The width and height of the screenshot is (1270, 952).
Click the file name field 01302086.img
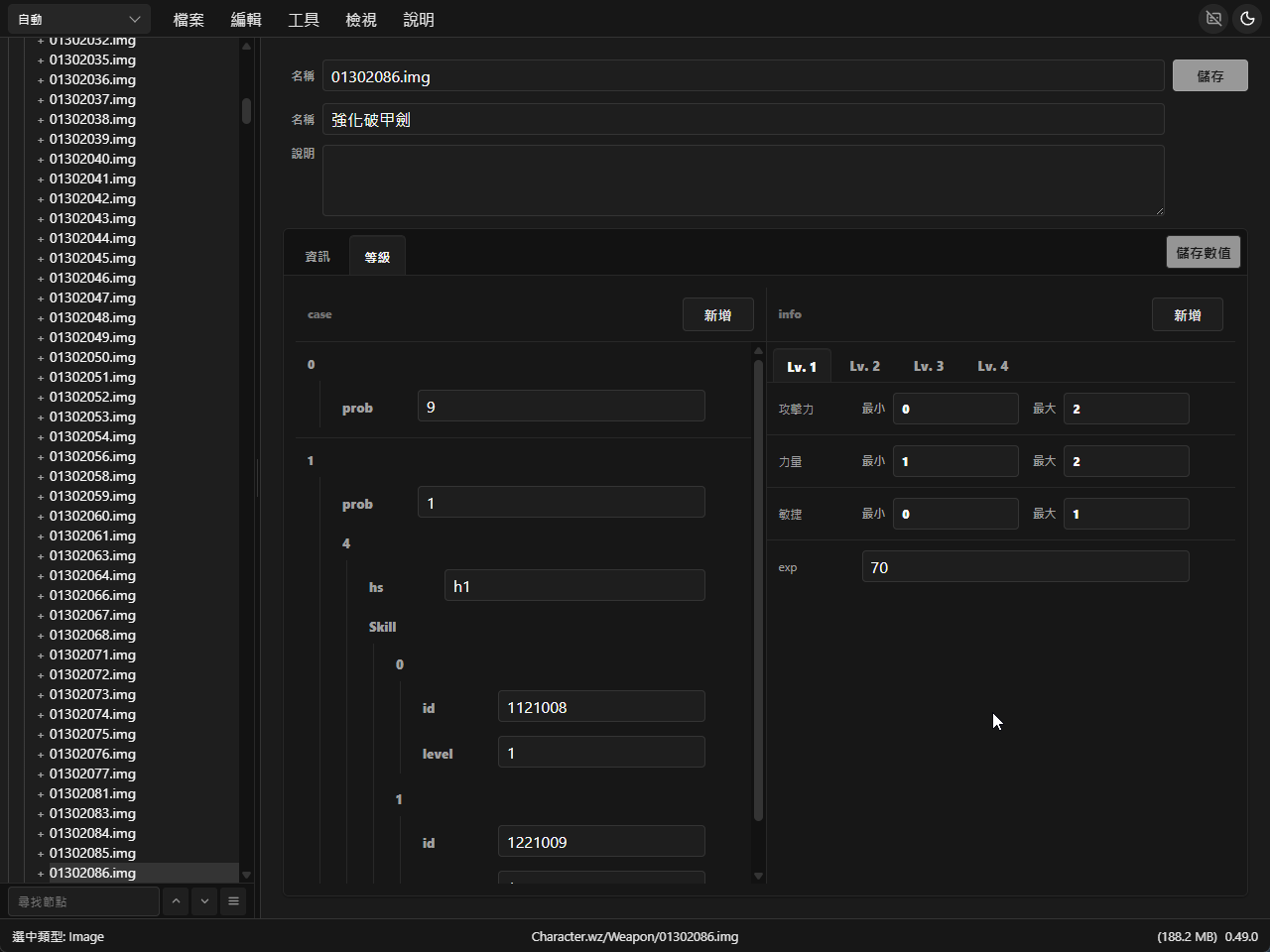[x=743, y=76]
